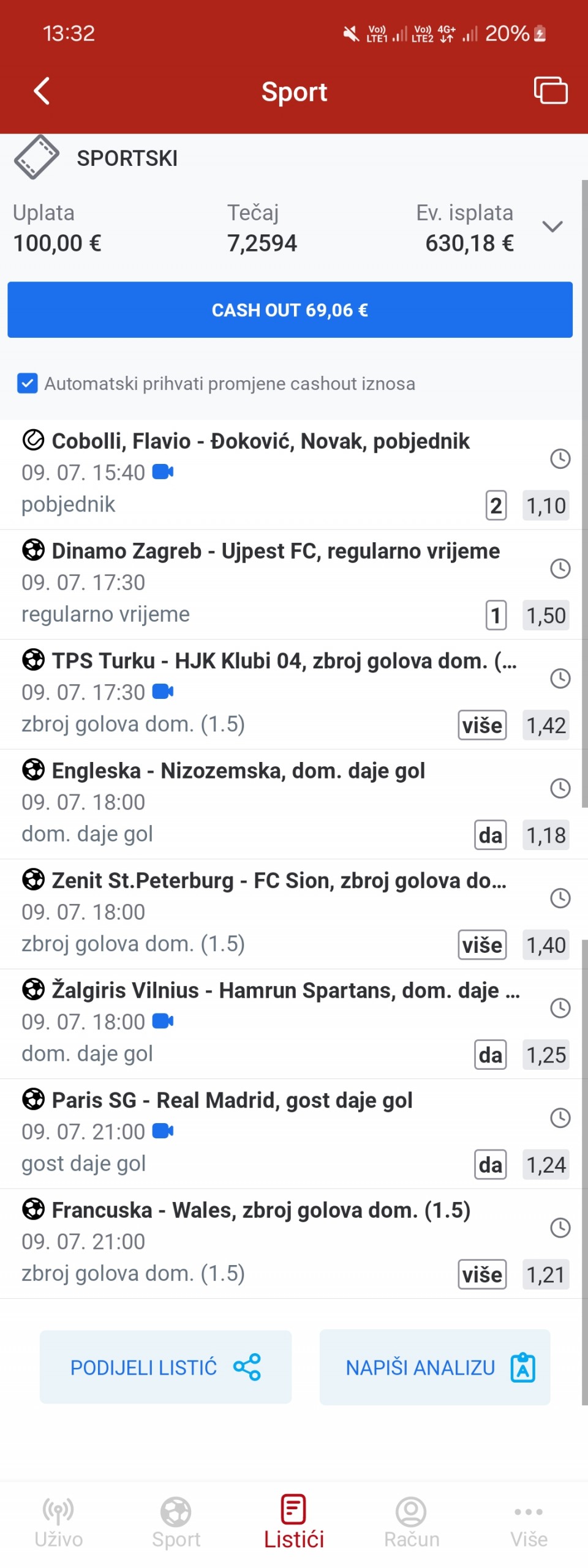Tap the clock icon for Dinamo Zagreb match
588x1568 pixels.
(x=560, y=569)
